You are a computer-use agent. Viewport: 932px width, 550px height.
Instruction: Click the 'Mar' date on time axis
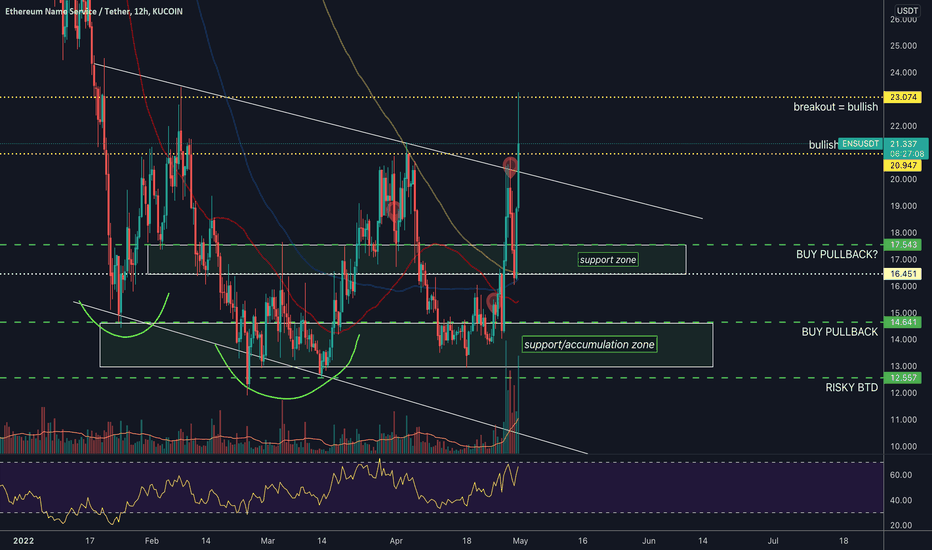pos(267,540)
